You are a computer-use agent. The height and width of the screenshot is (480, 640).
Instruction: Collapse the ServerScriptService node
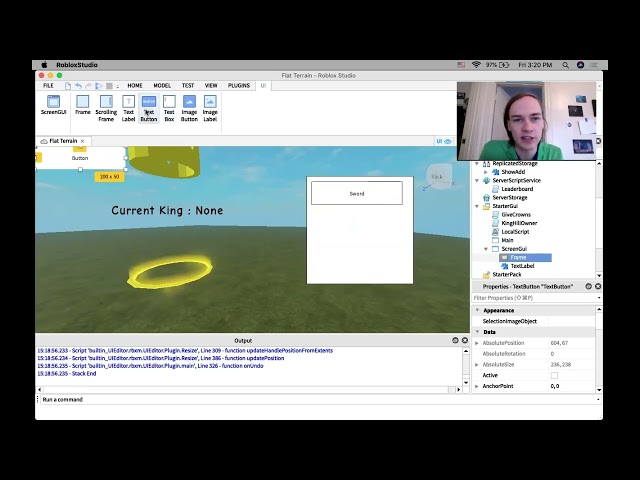(x=477, y=180)
